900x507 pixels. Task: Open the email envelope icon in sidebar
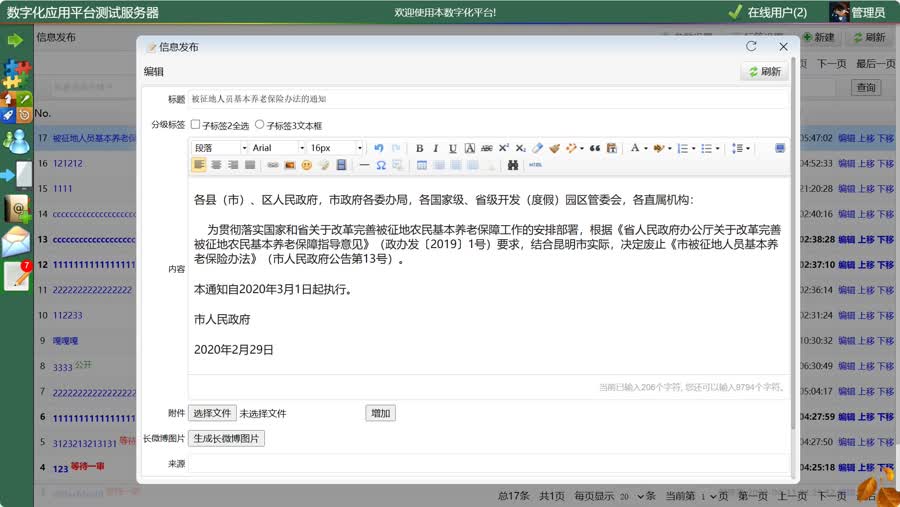16,242
